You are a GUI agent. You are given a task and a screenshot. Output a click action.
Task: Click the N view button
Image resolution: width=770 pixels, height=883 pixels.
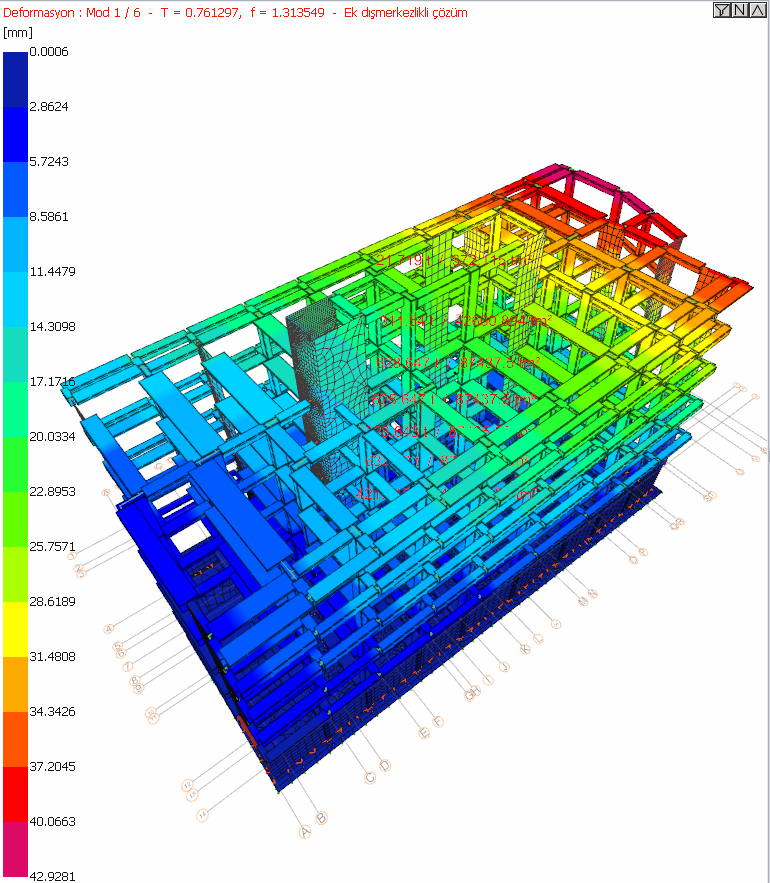(x=740, y=10)
